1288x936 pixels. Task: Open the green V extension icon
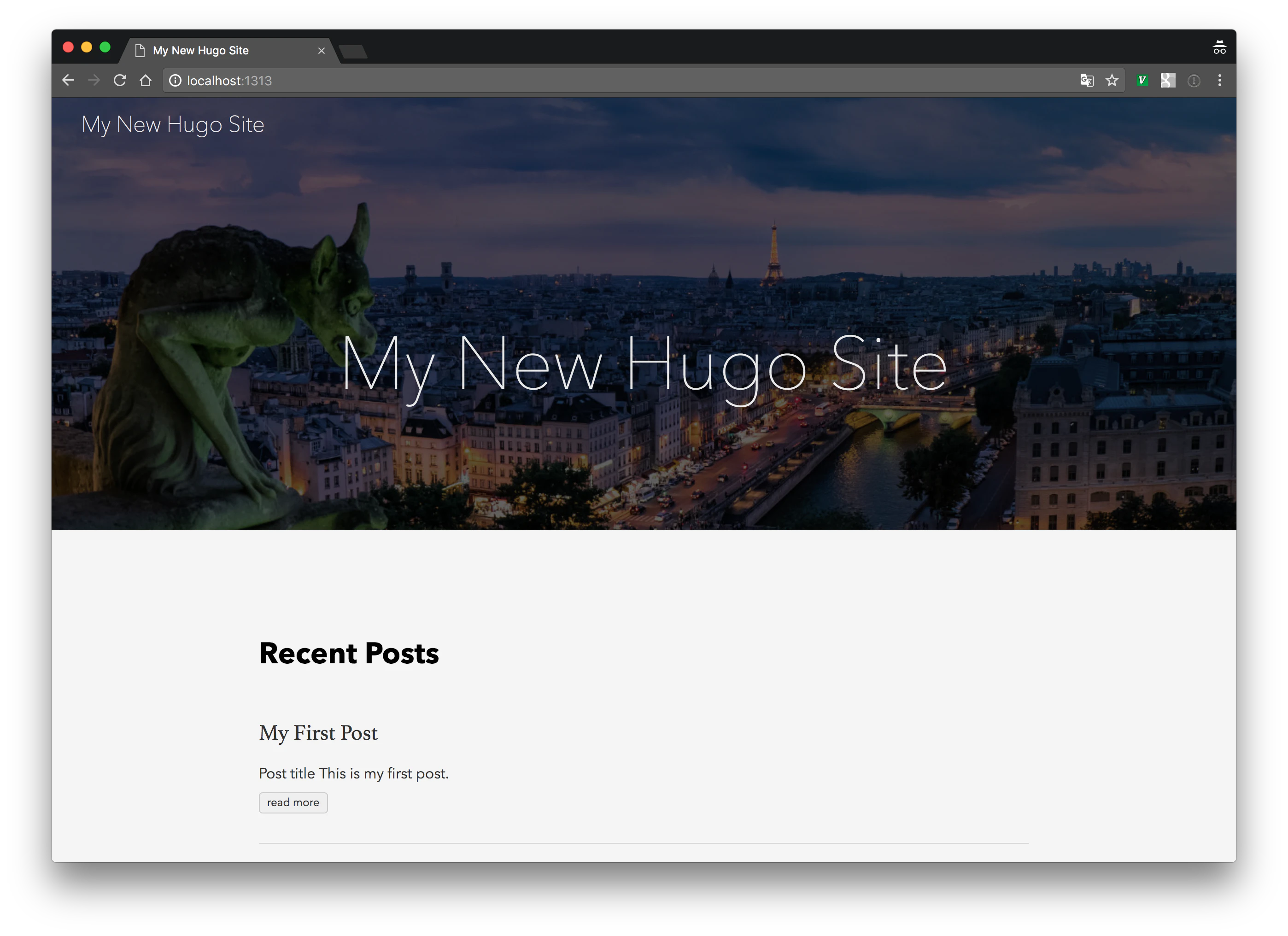click(1142, 81)
